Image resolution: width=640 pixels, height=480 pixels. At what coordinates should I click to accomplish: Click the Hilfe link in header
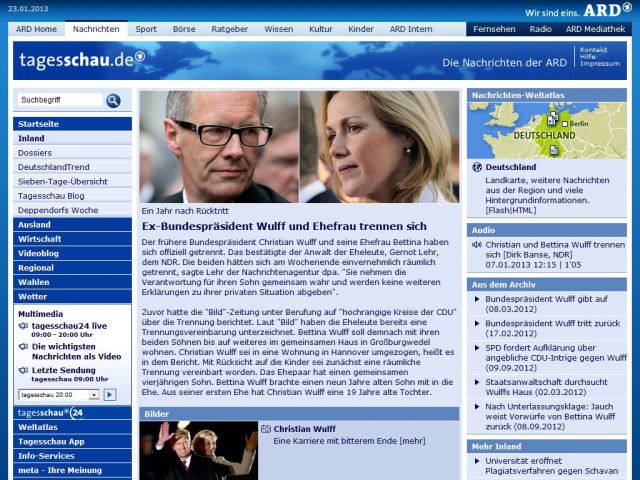pos(587,56)
